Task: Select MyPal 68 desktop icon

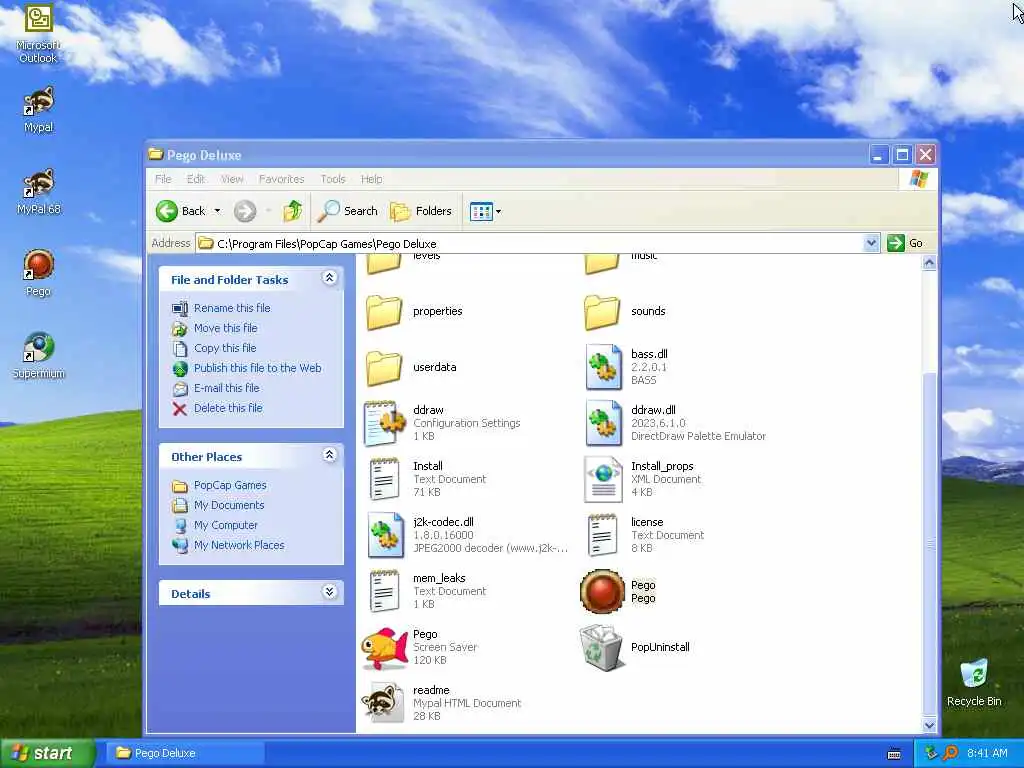Action: click(x=39, y=191)
